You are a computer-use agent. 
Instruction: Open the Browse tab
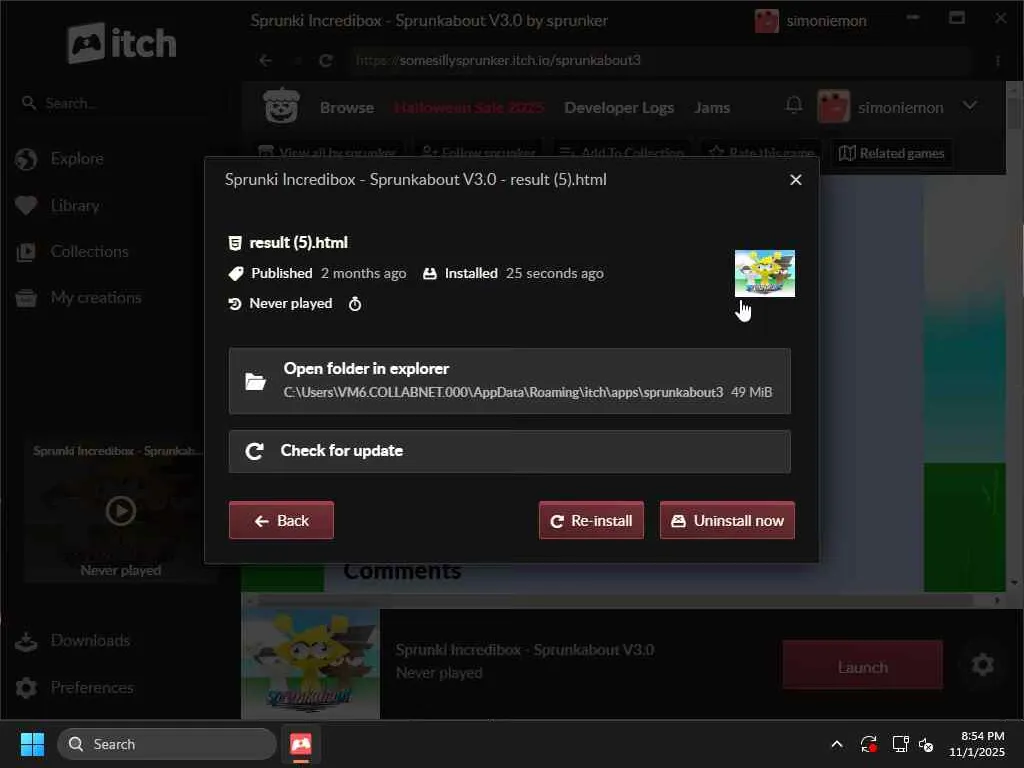pos(347,108)
